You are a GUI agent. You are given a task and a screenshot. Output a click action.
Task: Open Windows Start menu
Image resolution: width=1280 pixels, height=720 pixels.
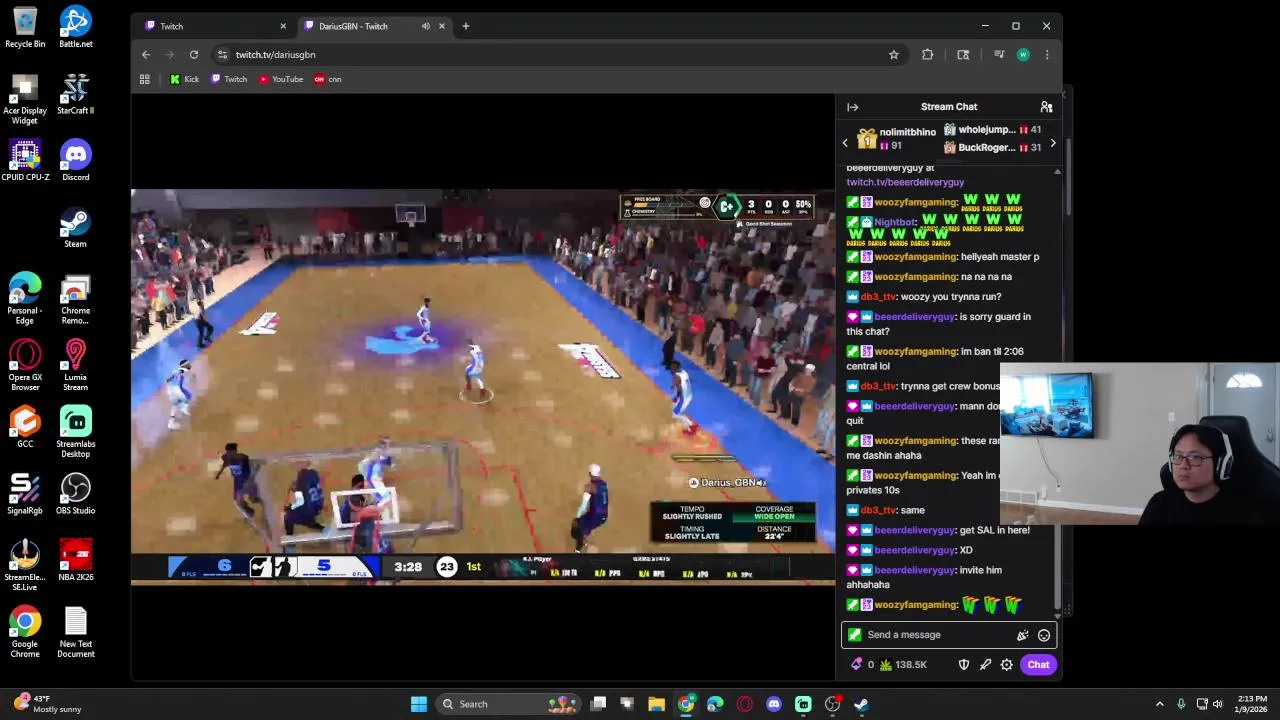tap(419, 704)
